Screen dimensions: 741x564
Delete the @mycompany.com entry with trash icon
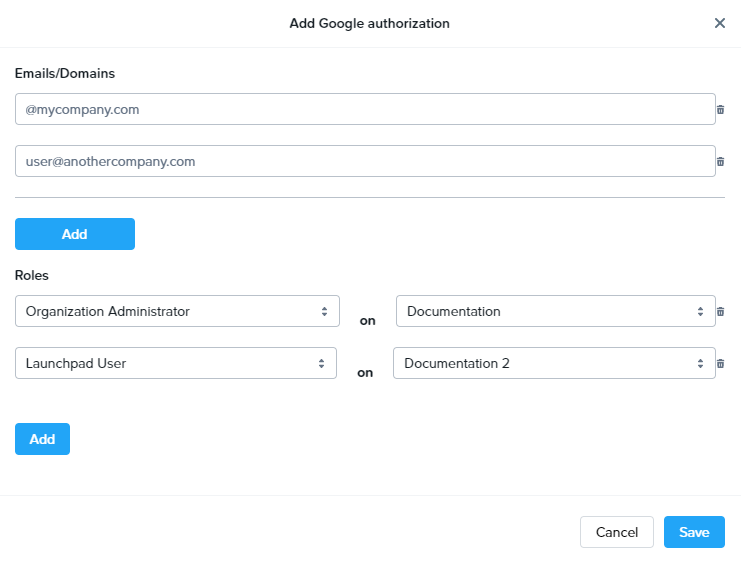tap(720, 110)
